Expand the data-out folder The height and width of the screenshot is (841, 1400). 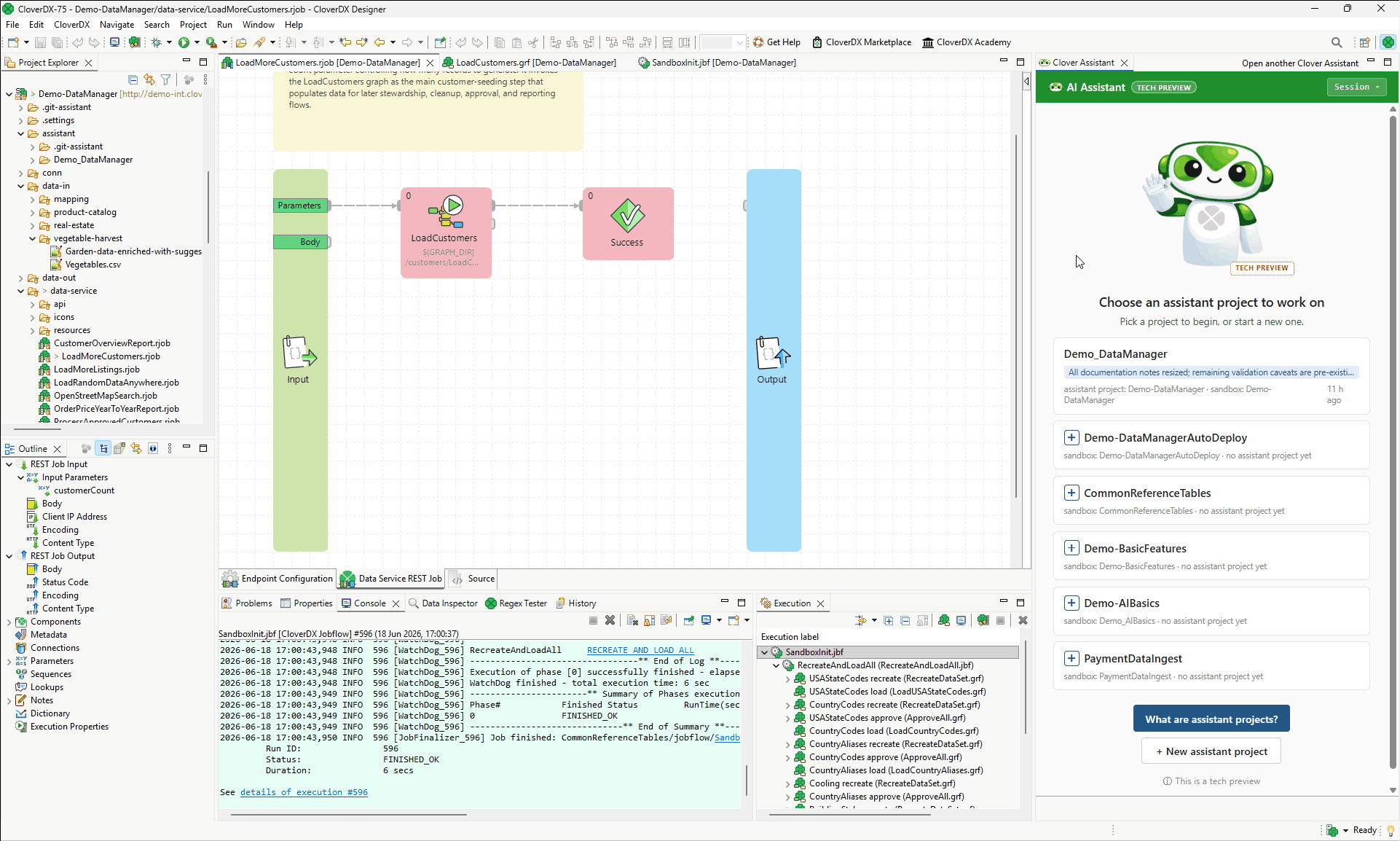(x=20, y=278)
